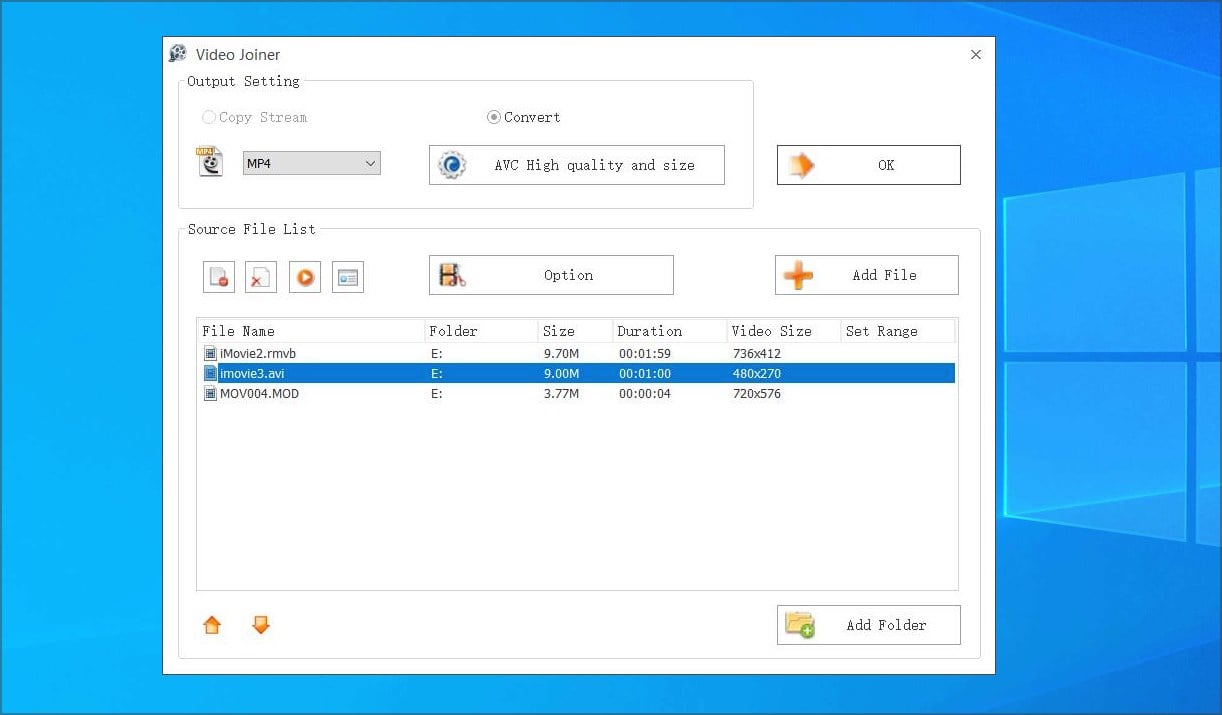Click the MP4 format film icon

[x=209, y=162]
